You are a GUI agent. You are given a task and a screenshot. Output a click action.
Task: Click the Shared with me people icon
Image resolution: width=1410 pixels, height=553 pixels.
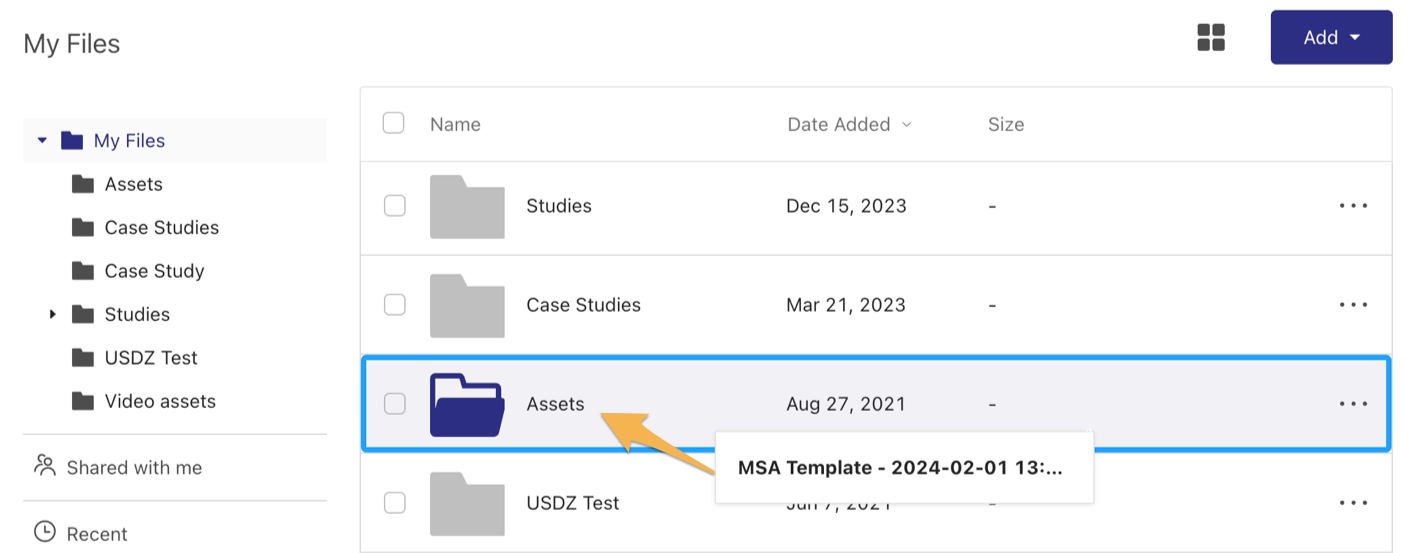[45, 465]
